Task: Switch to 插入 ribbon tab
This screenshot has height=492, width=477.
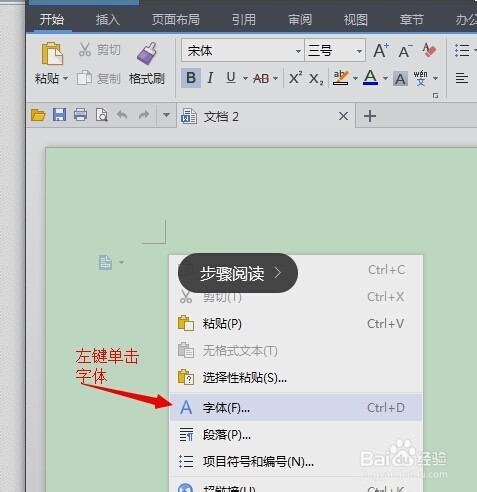Action: (x=107, y=20)
